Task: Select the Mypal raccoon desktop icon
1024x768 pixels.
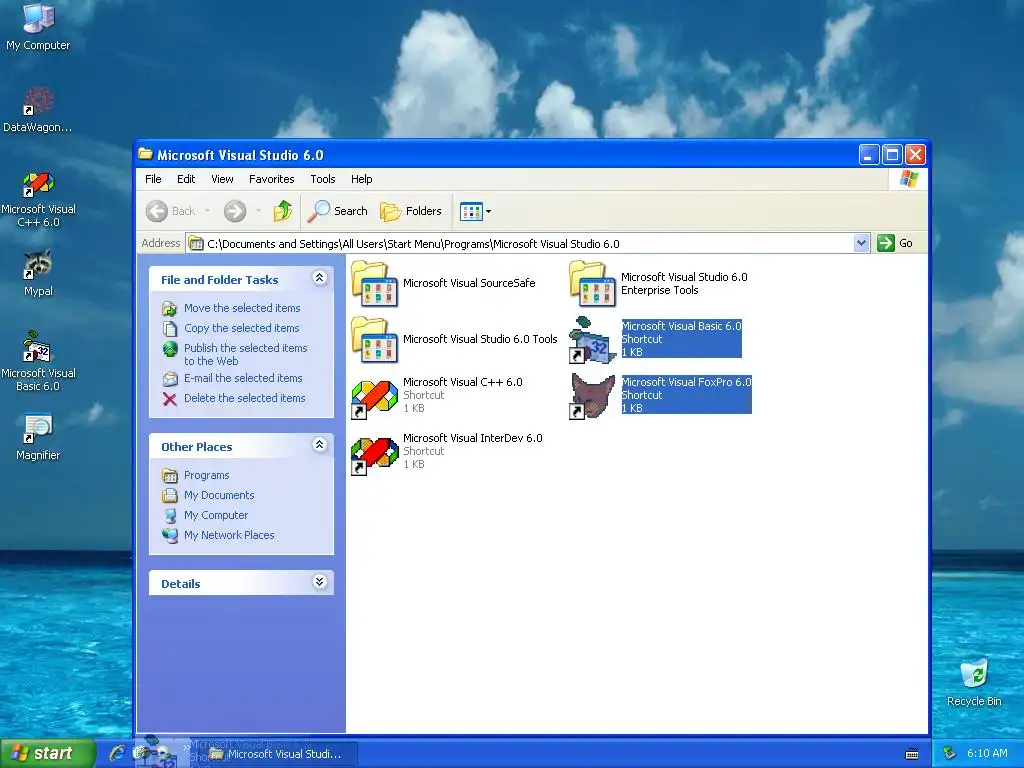Action: pos(38,272)
